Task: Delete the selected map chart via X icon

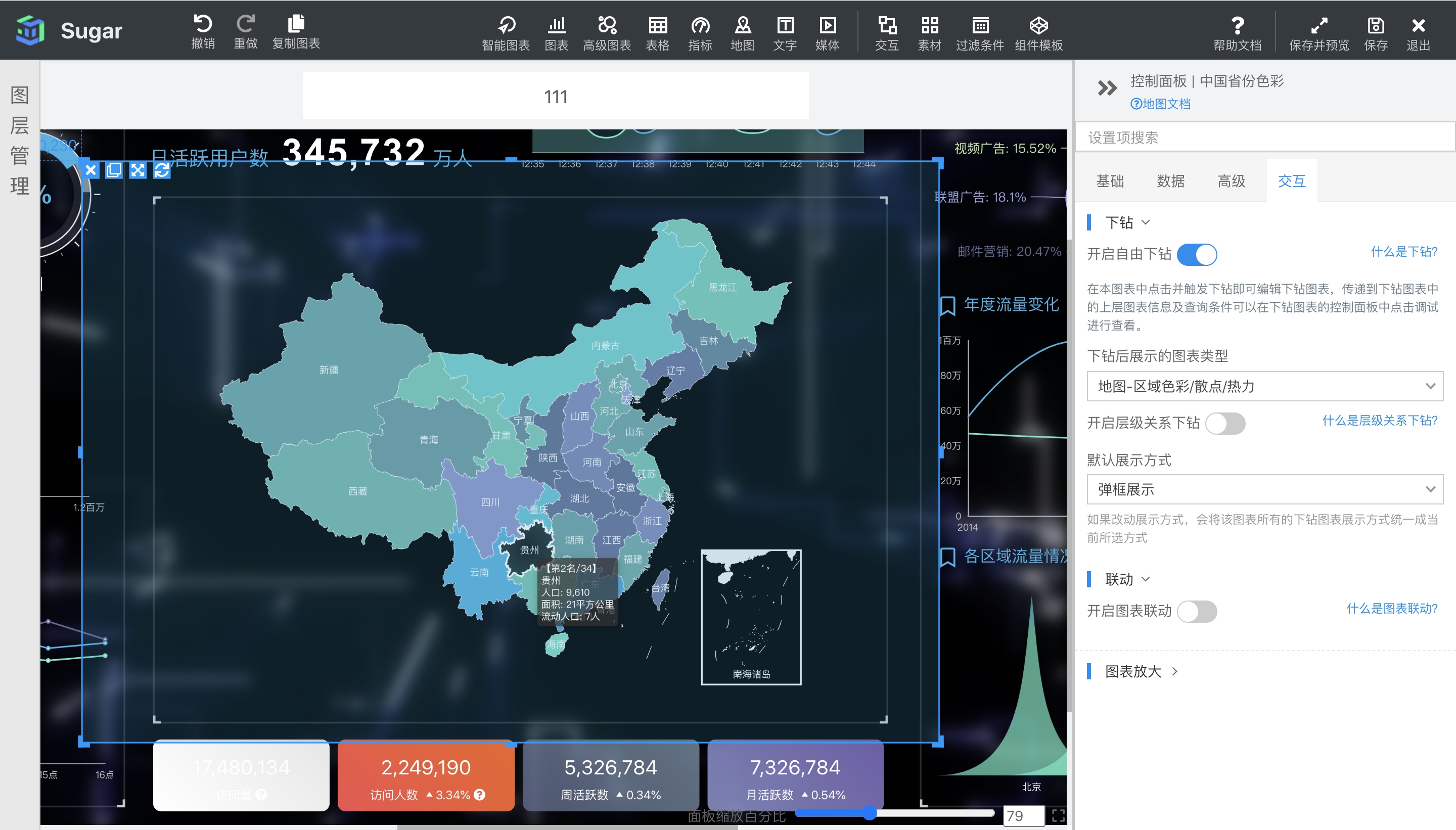Action: click(90, 170)
